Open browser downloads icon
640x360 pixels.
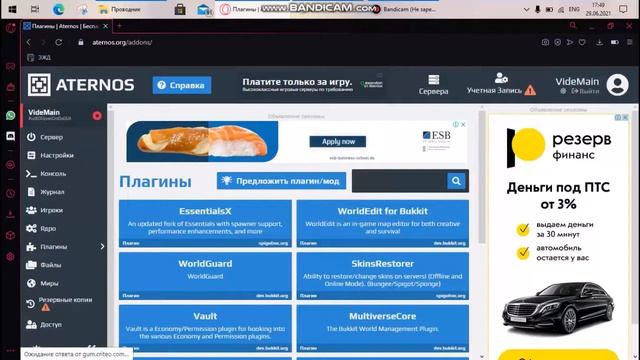pyautogui.click(x=599, y=42)
